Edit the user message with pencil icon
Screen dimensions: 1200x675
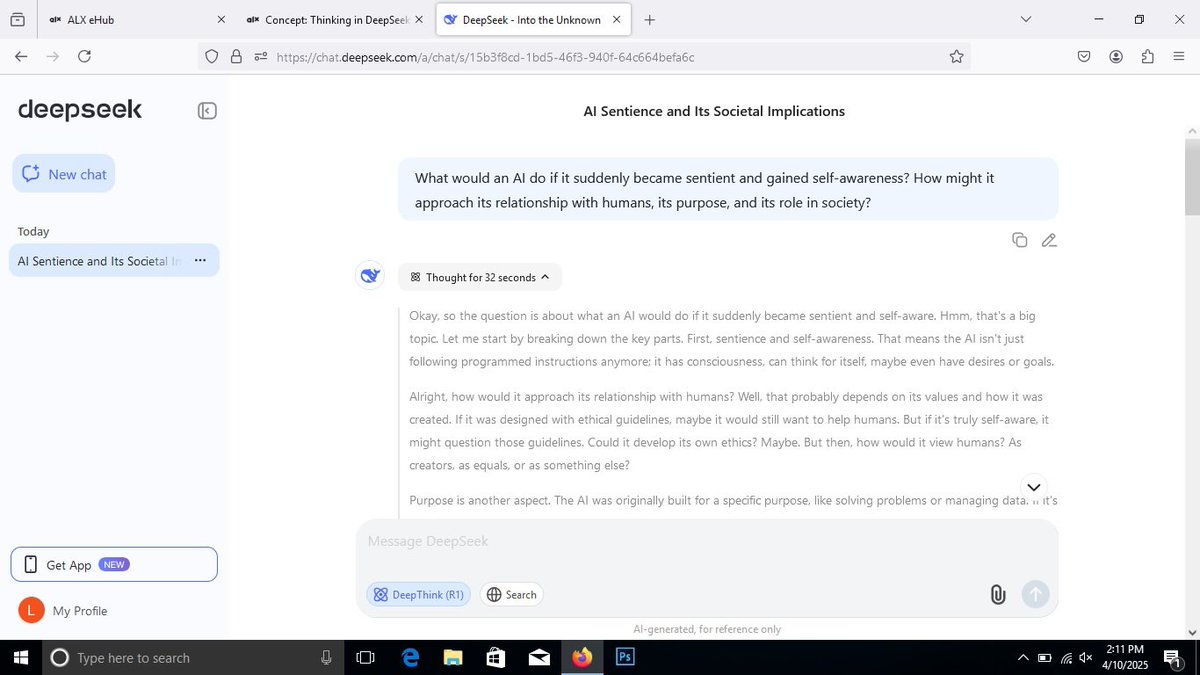tap(1049, 240)
